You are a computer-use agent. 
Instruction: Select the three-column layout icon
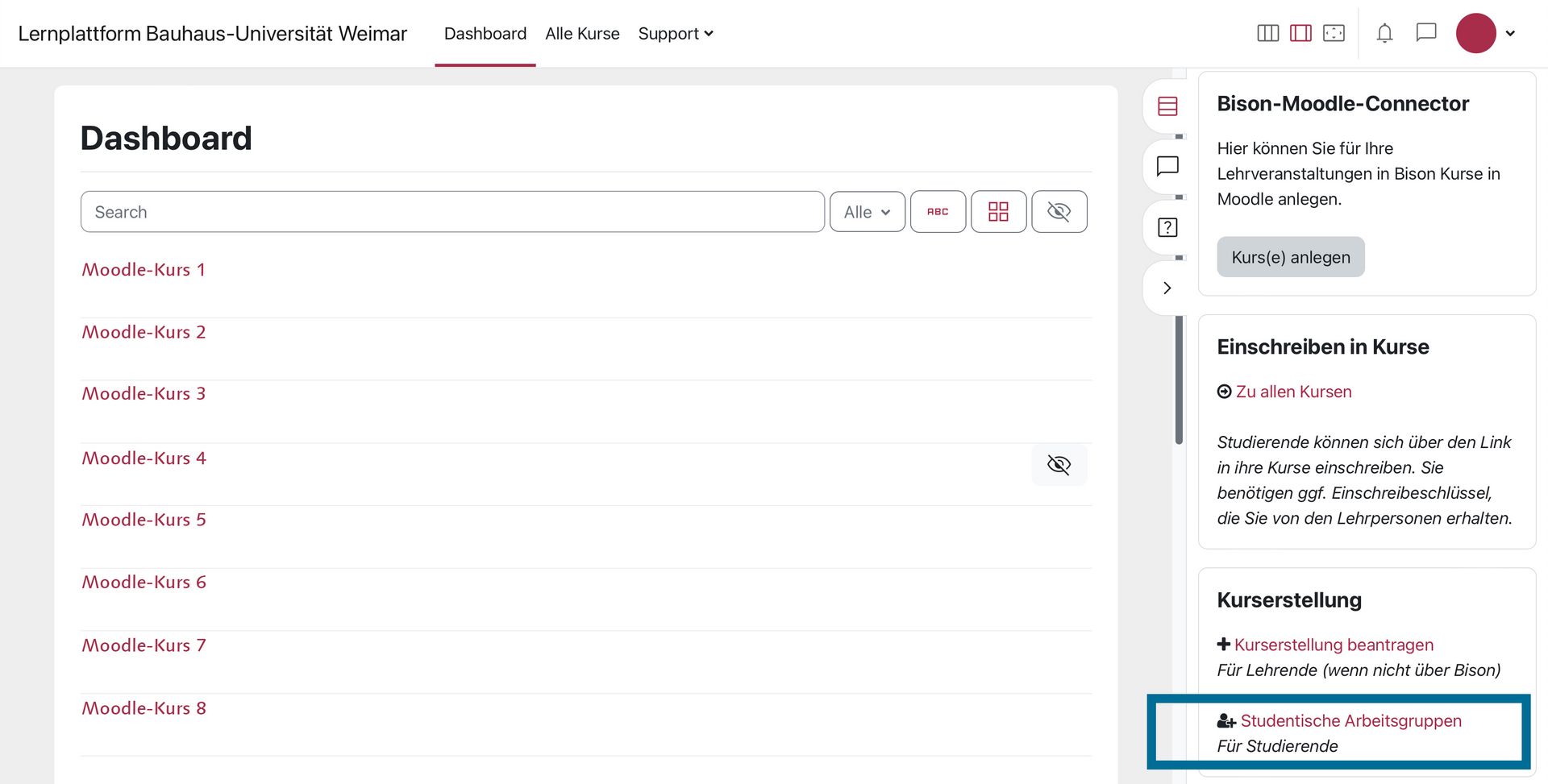[1267, 33]
